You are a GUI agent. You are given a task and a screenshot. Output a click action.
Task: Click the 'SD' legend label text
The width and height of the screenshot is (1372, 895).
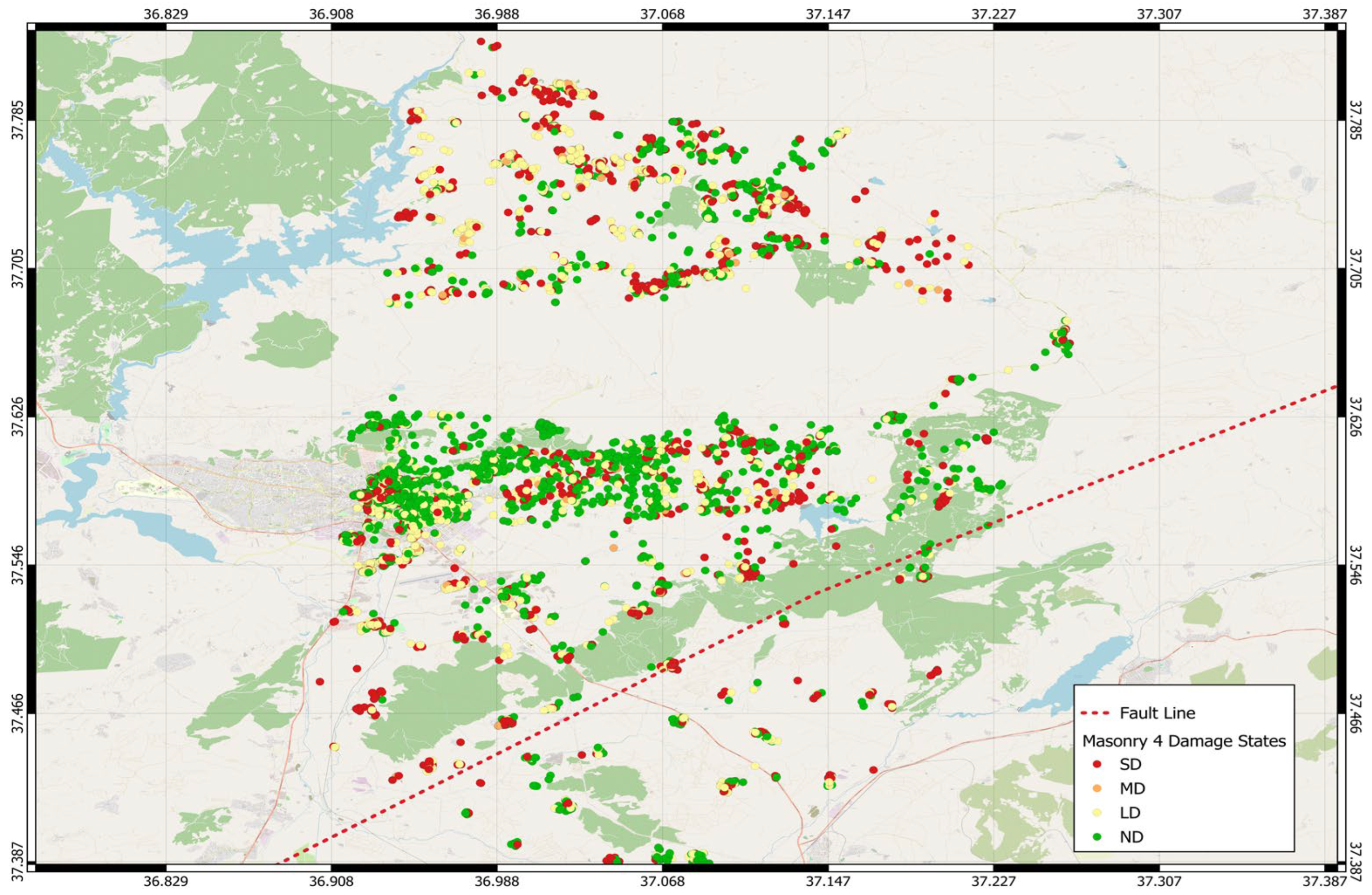1131,764
